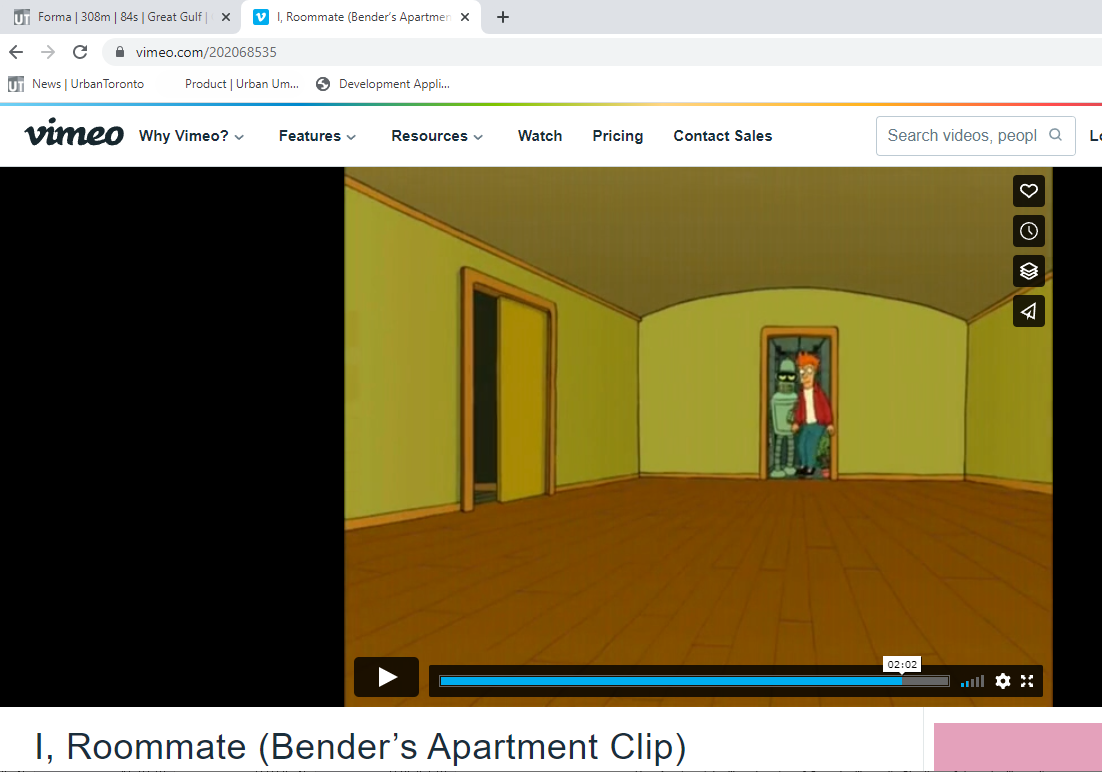Open Contact Sales link

click(x=722, y=136)
